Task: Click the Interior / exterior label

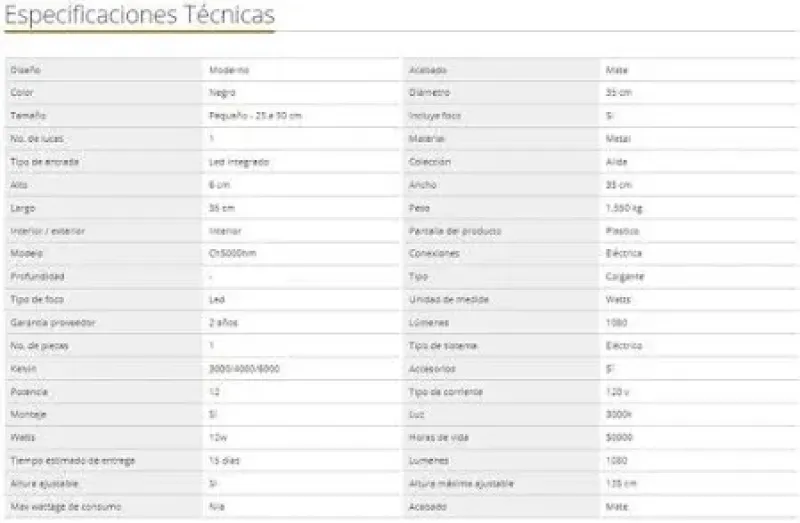Action: pyautogui.click(x=47, y=231)
